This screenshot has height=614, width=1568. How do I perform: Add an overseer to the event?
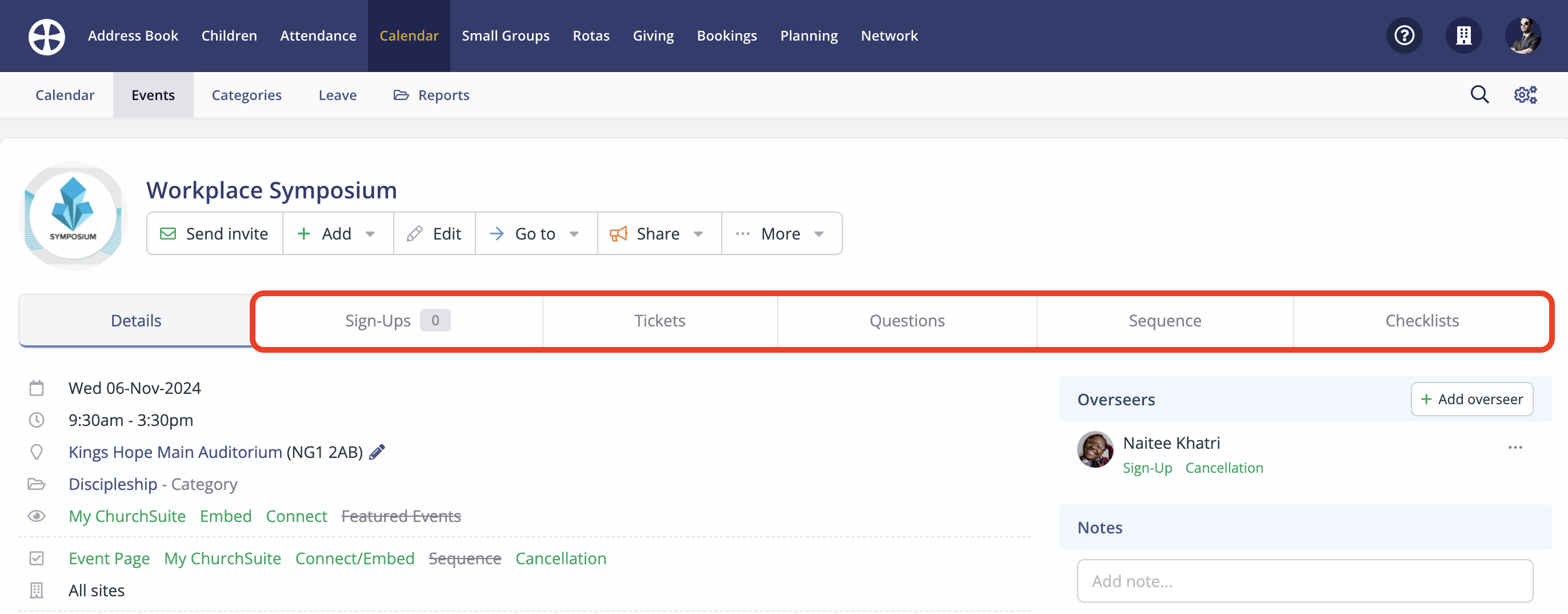pyautogui.click(x=1472, y=399)
